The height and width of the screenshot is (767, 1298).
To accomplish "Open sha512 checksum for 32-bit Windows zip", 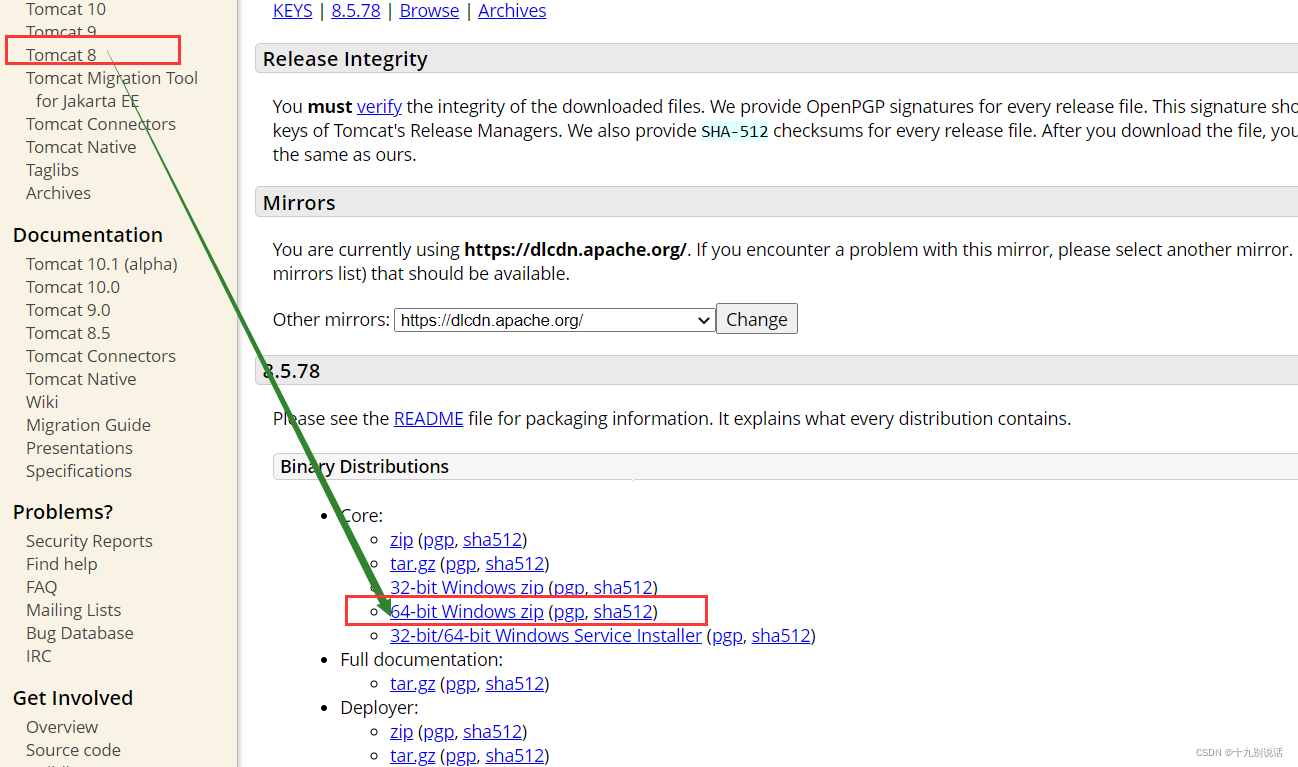I will [x=622, y=588].
